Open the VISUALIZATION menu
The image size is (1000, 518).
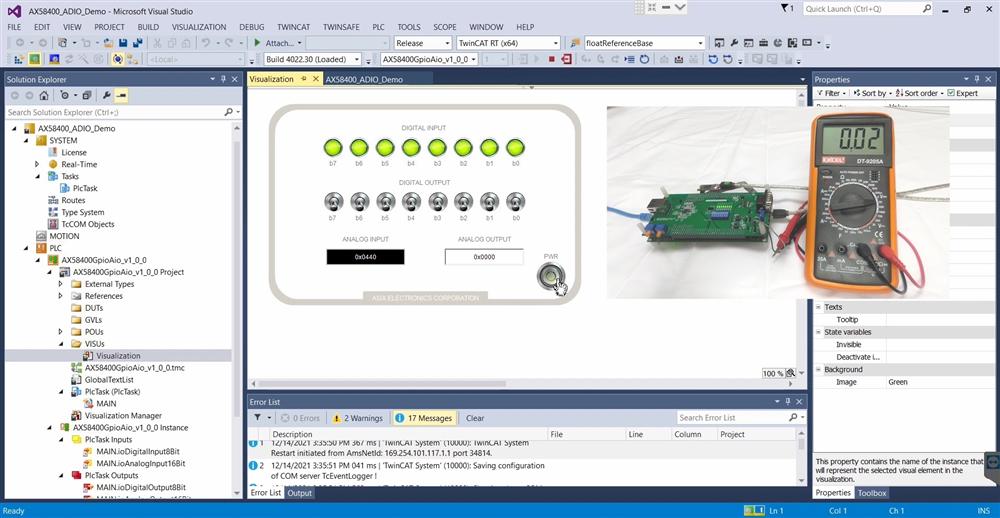point(199,27)
